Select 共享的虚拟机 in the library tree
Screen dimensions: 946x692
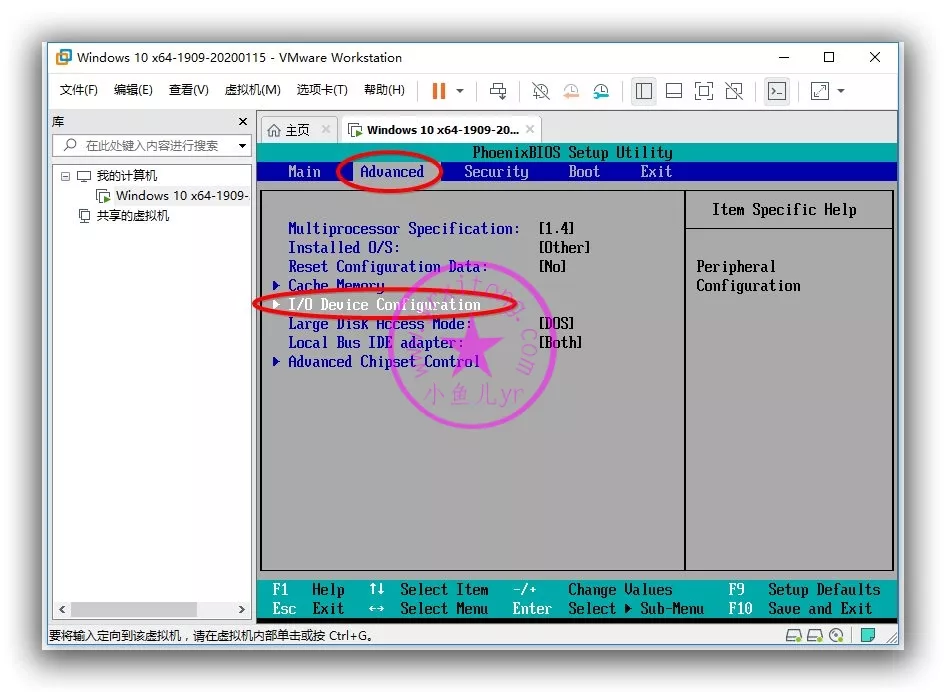tap(132, 216)
